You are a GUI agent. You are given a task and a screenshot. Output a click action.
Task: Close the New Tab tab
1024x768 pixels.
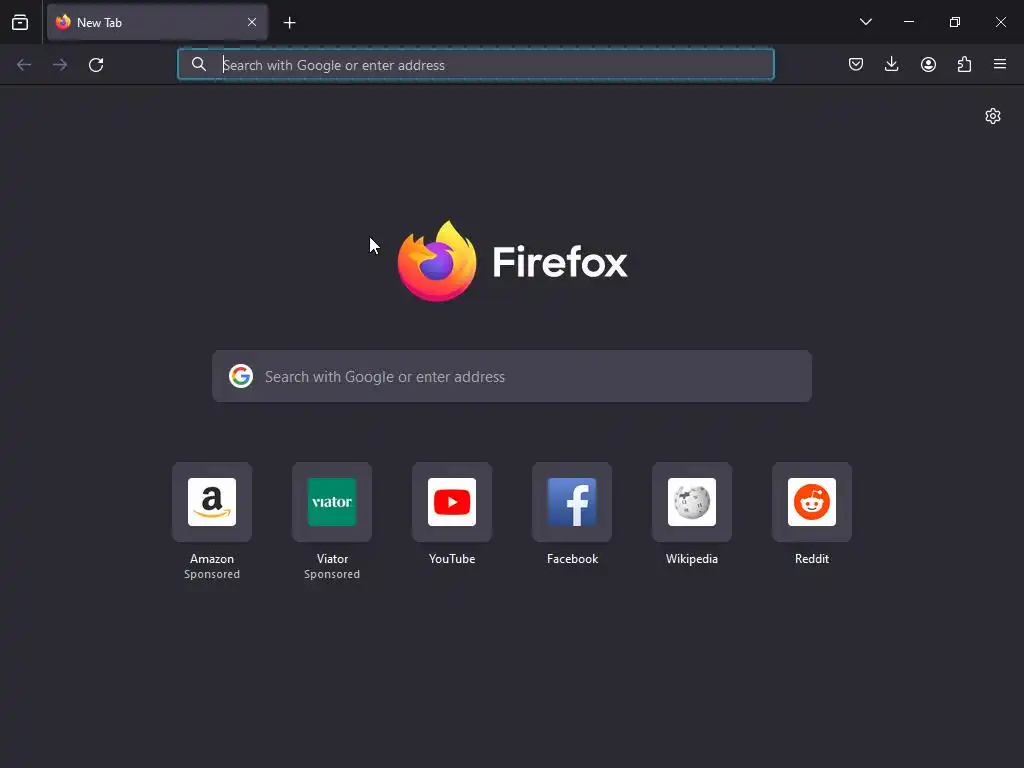(x=252, y=22)
